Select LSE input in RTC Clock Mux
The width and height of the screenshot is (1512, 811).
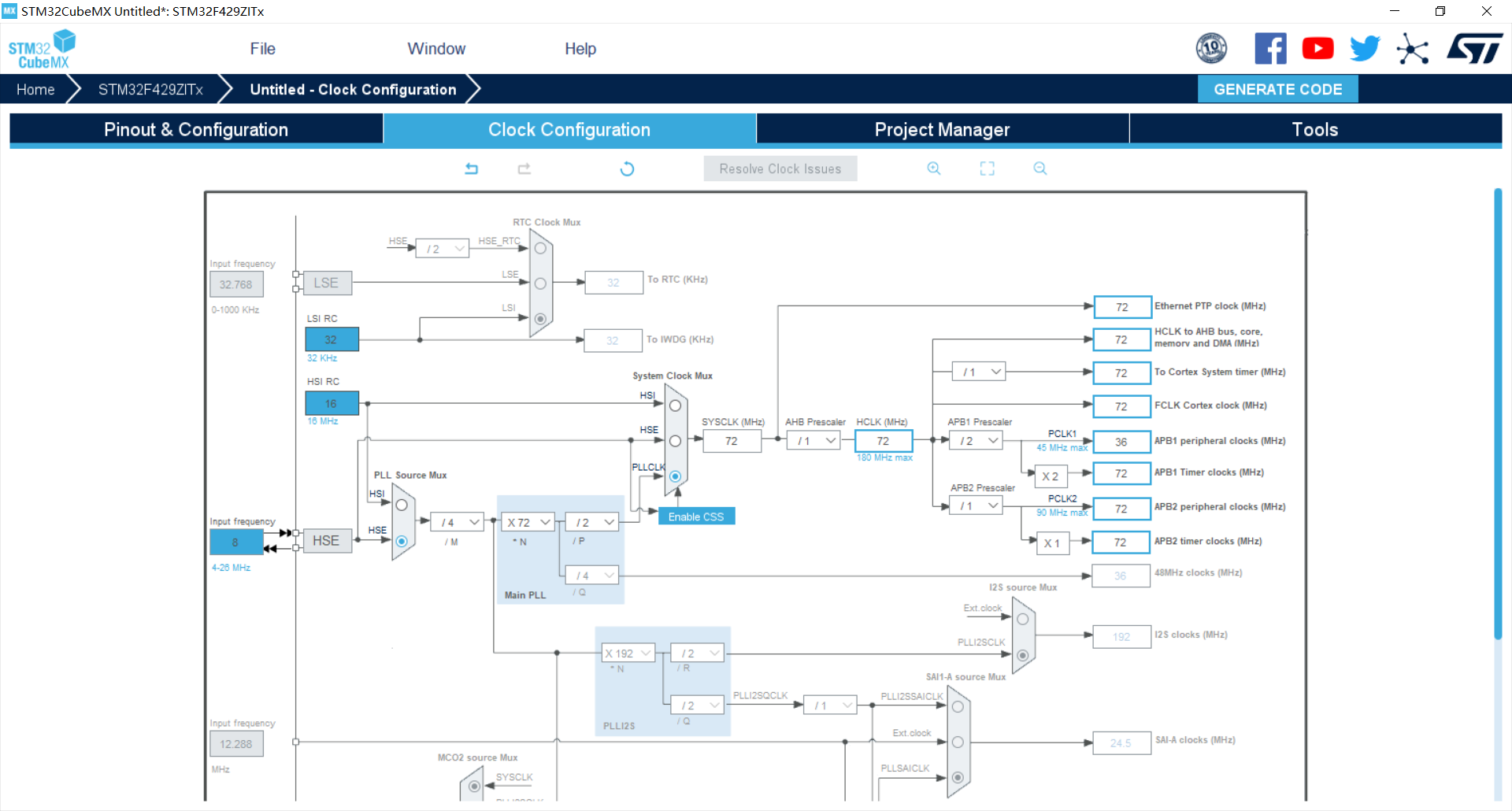tap(540, 283)
